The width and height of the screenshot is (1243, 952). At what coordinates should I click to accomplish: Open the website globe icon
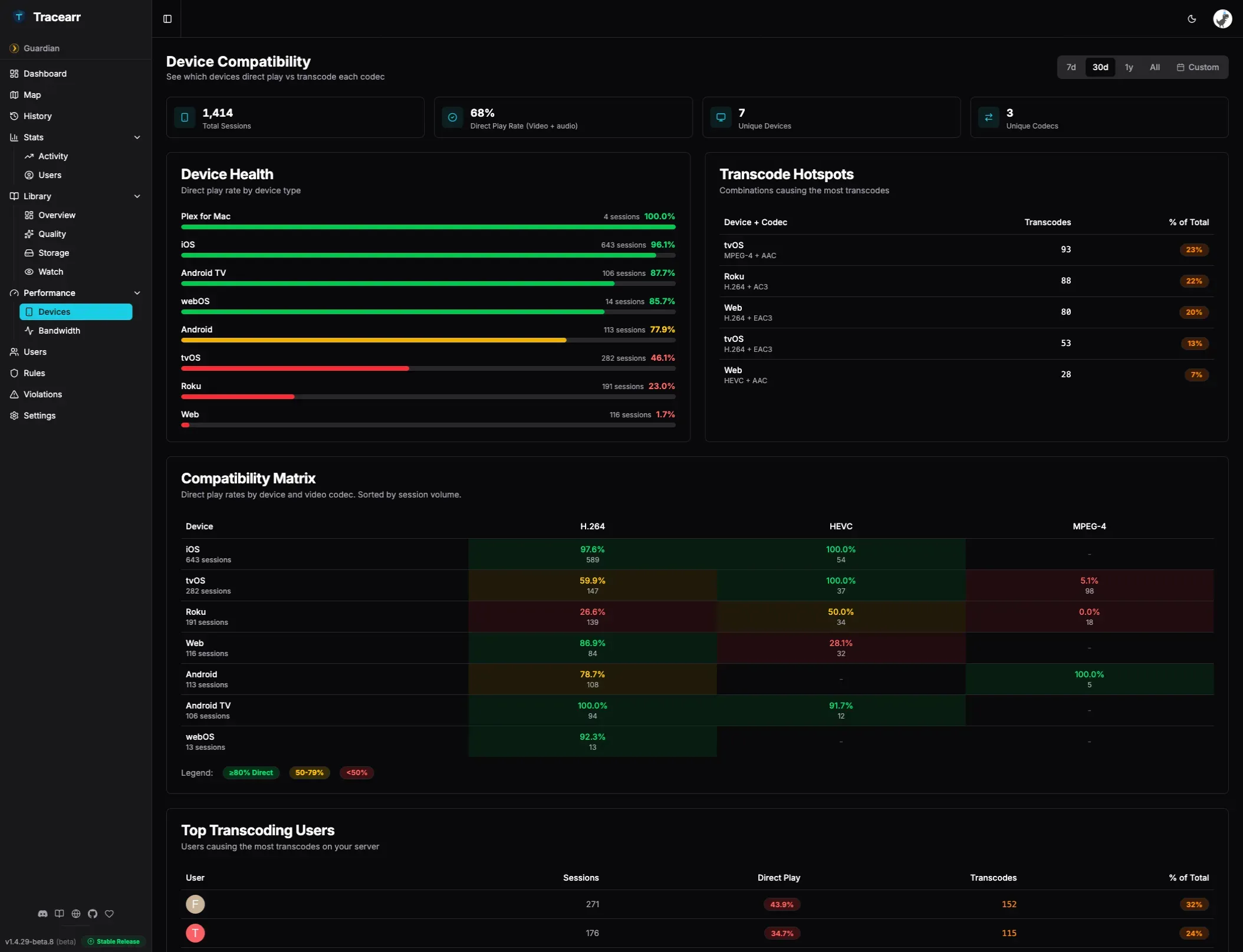pyautogui.click(x=76, y=914)
